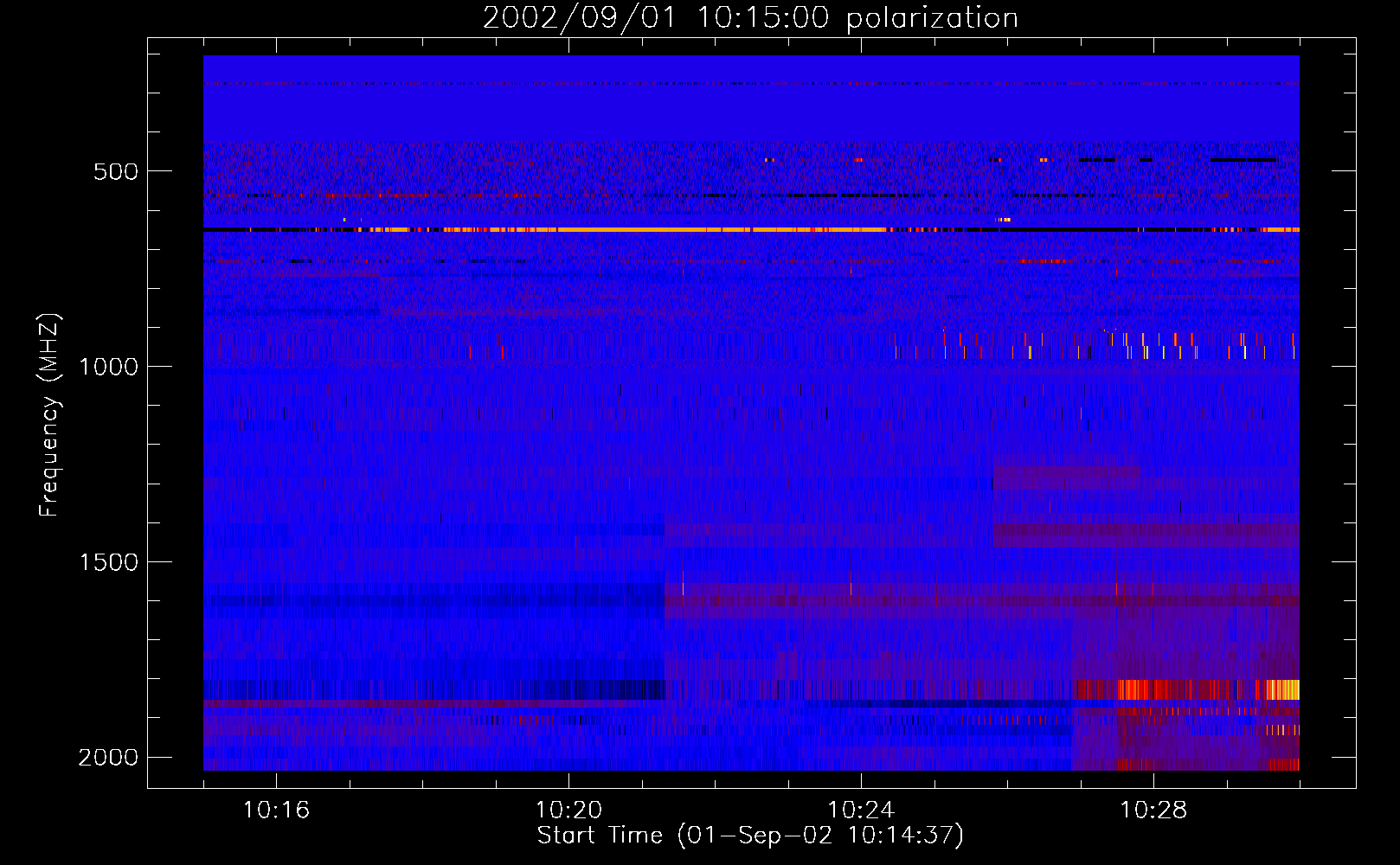Select the 'Start Time (01-Sep-02 10:14:37)' label
The width and height of the screenshot is (1400, 865).
point(750,836)
